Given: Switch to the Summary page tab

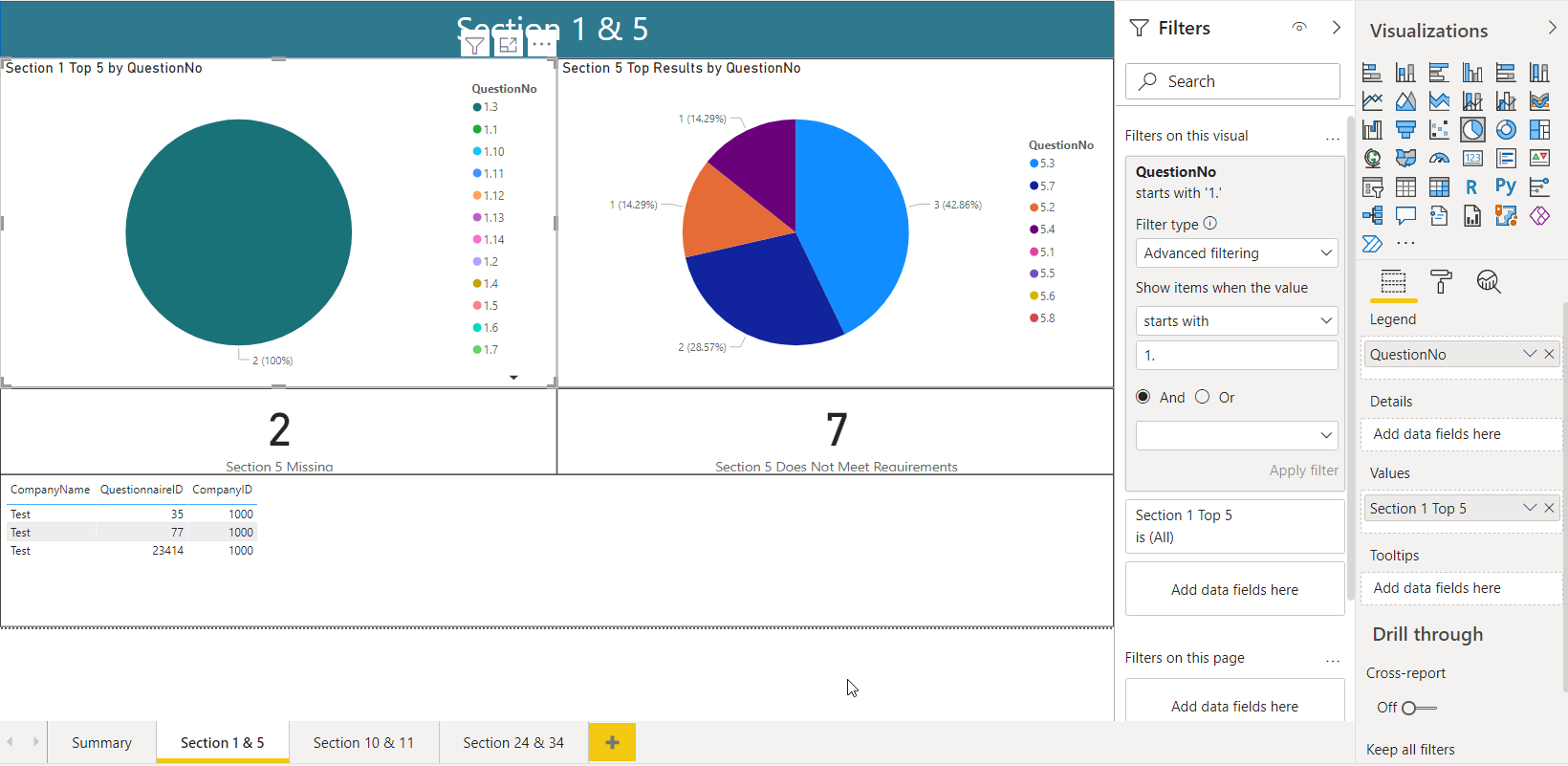Looking at the screenshot, I should click(101, 743).
